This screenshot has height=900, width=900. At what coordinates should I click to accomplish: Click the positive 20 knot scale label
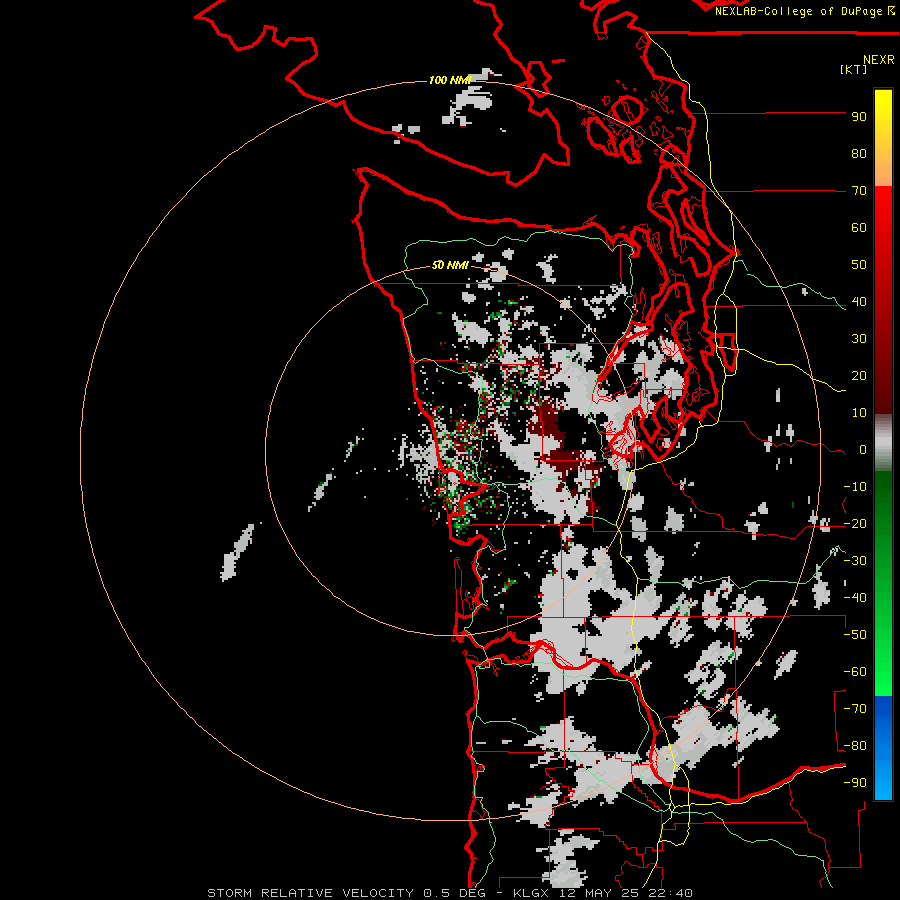tap(859, 375)
